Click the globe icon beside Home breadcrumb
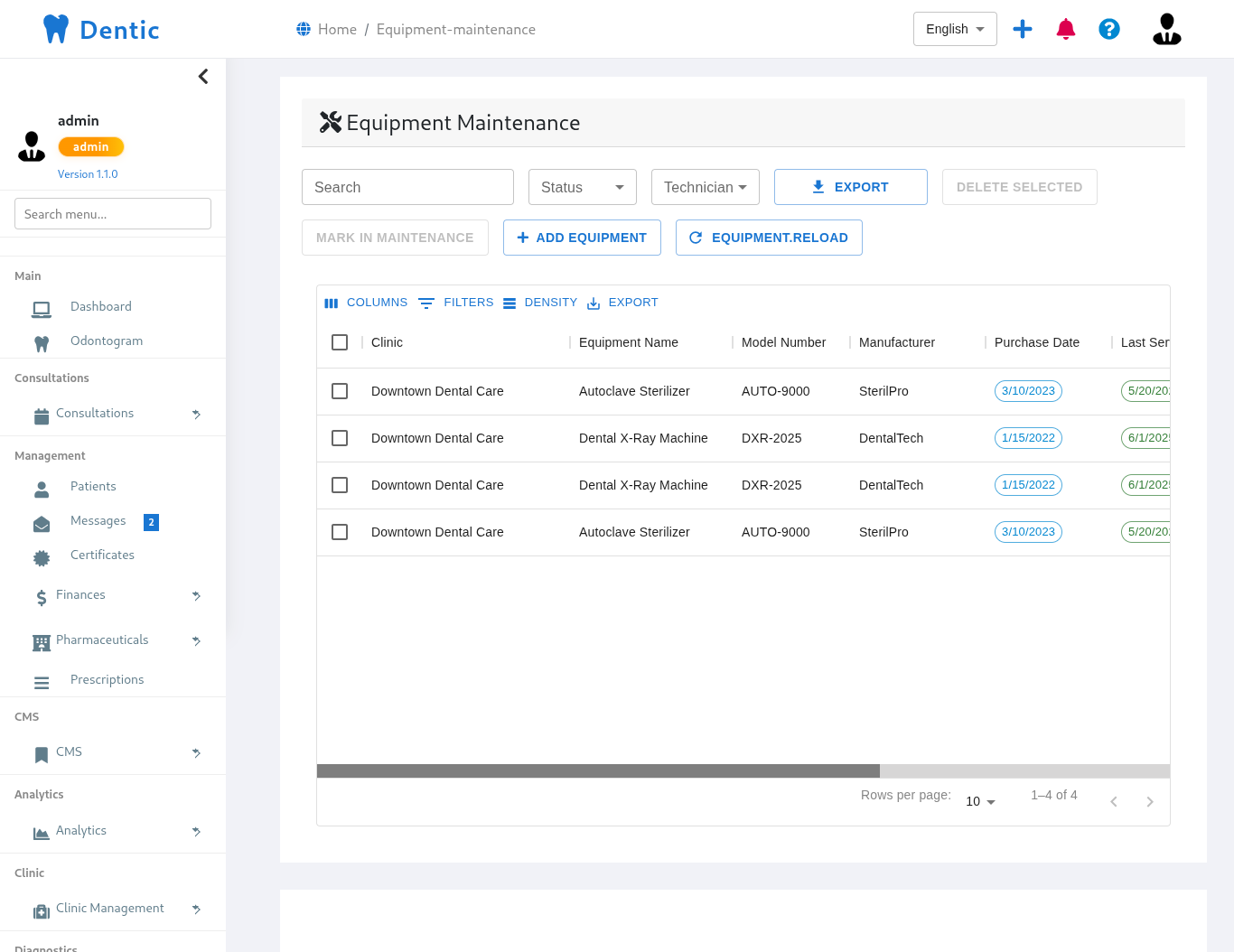 pyautogui.click(x=304, y=29)
